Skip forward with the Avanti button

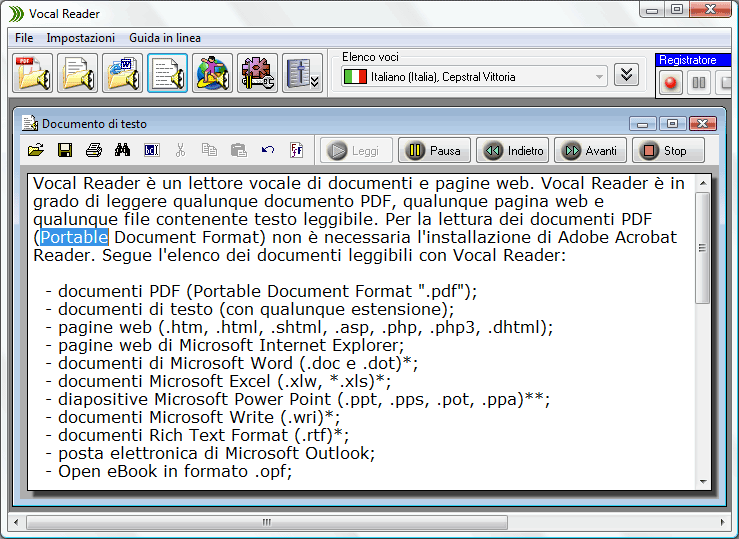coord(590,151)
